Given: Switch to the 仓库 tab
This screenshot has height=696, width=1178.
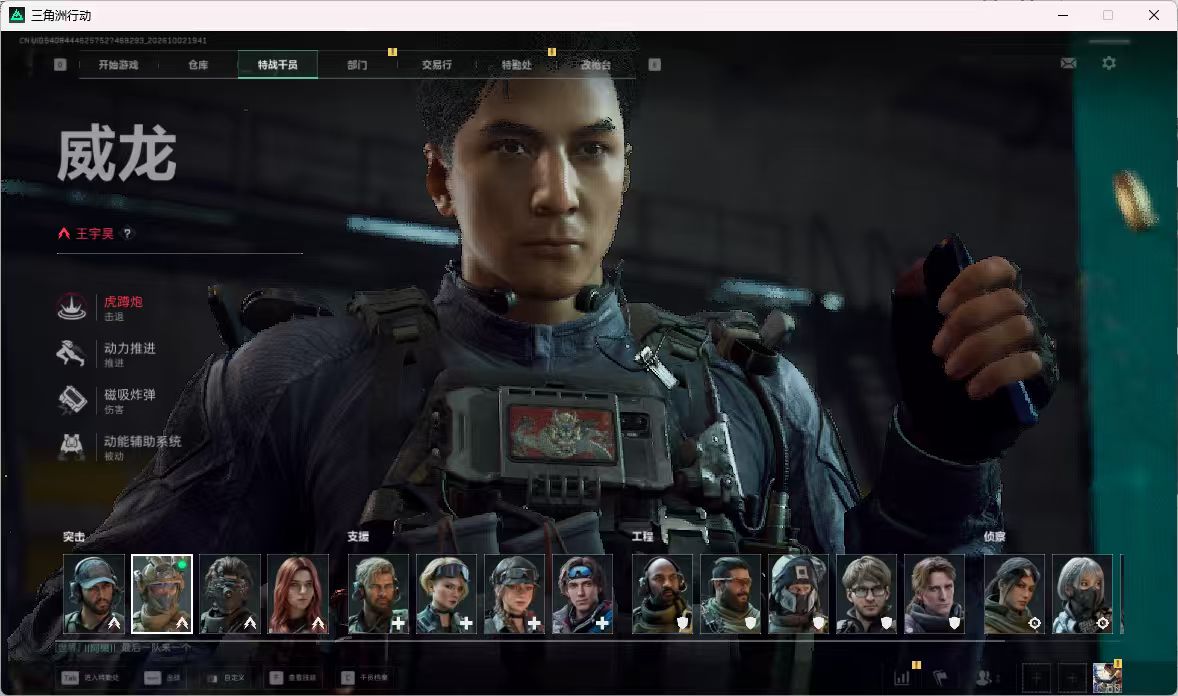Looking at the screenshot, I should click(x=198, y=65).
